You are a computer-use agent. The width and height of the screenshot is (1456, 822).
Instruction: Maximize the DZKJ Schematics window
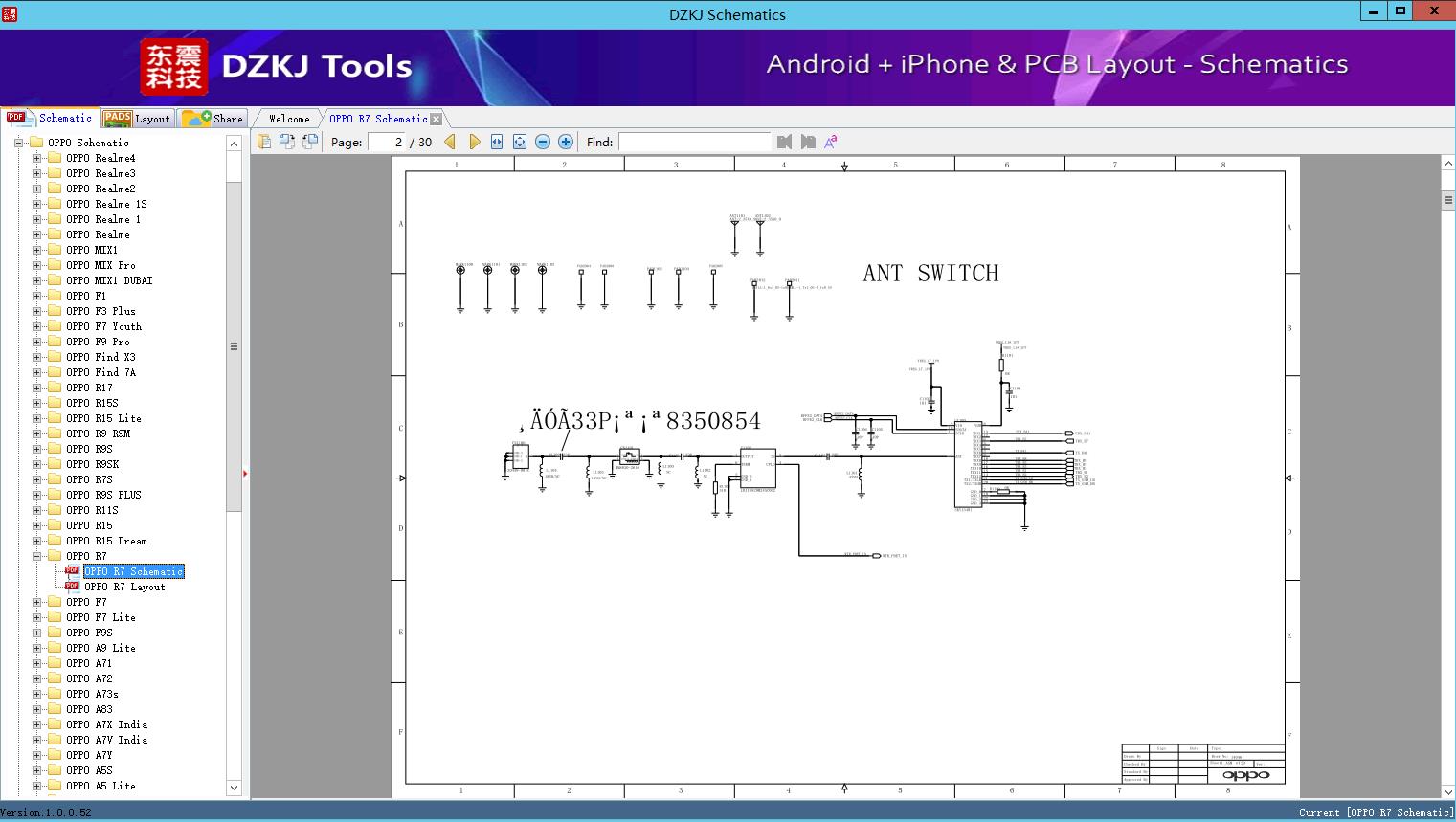coord(1400,11)
